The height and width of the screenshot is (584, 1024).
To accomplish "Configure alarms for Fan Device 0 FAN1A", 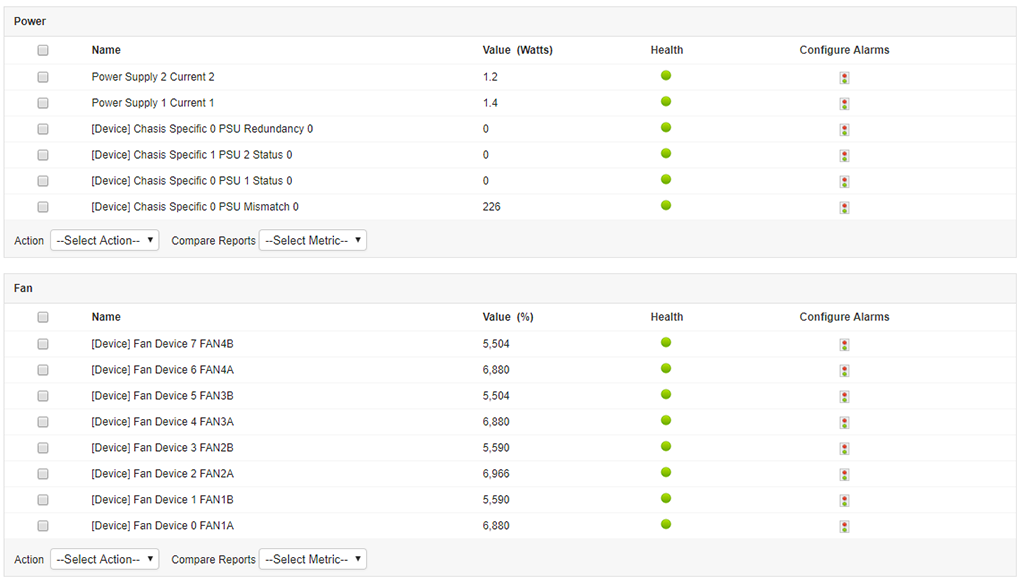I will [844, 525].
